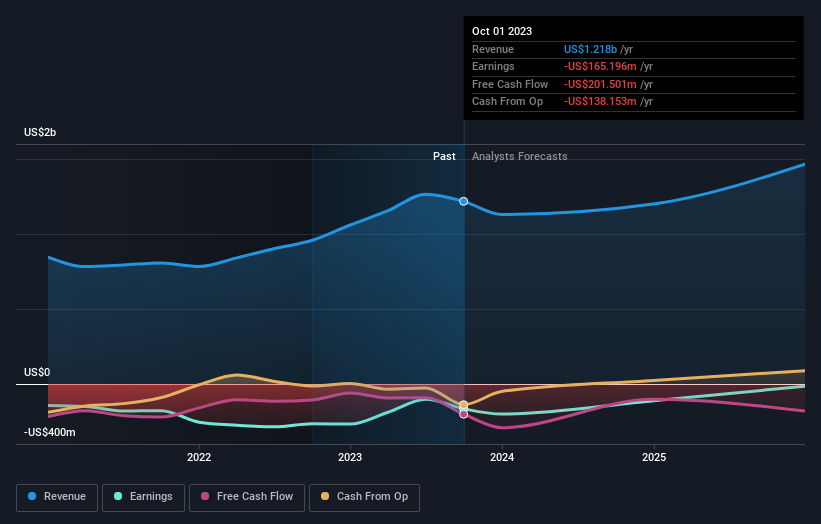This screenshot has height=524, width=821.
Task: Click the -US$201.501m free cash flow value
Action: [600, 84]
